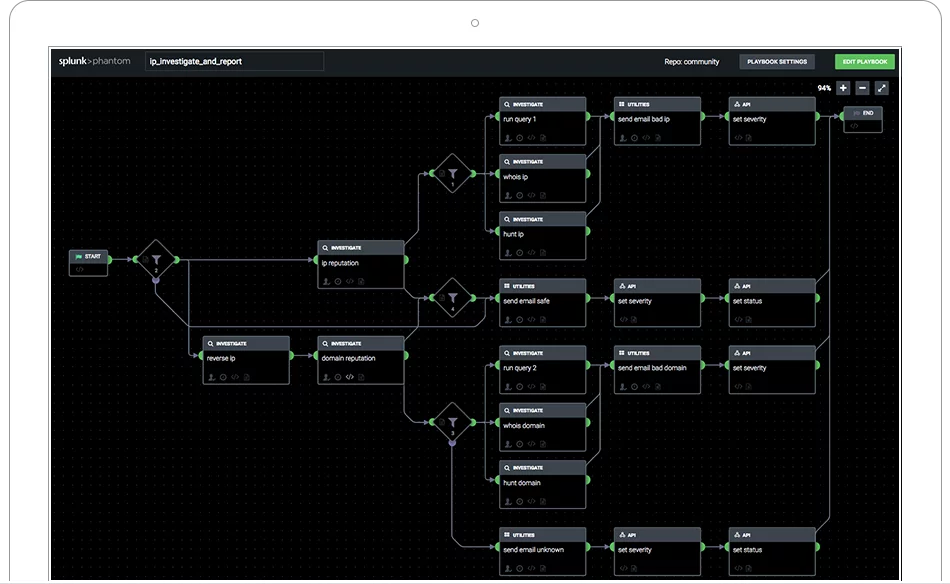Click the user icon on run query 1 block
Screen dimensions: 950x584
(508, 139)
